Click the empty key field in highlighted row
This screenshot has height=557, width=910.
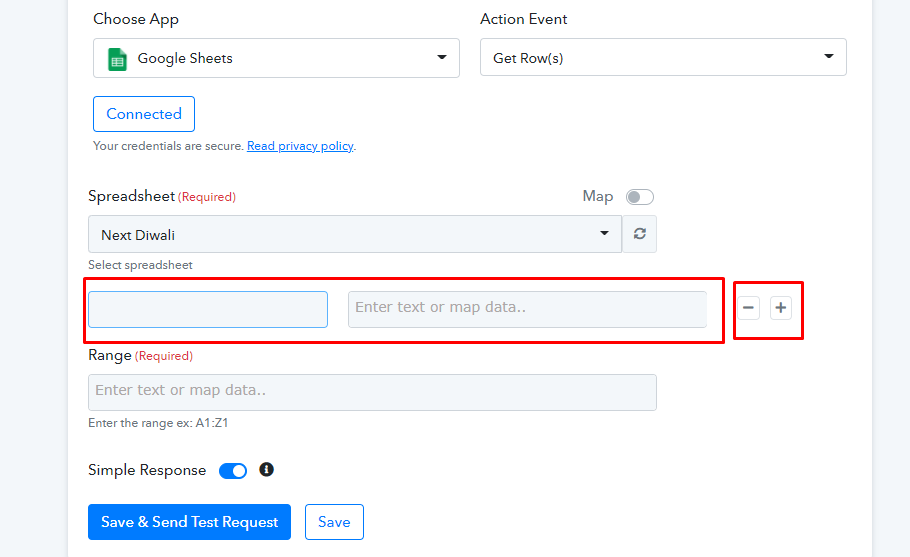coord(208,309)
